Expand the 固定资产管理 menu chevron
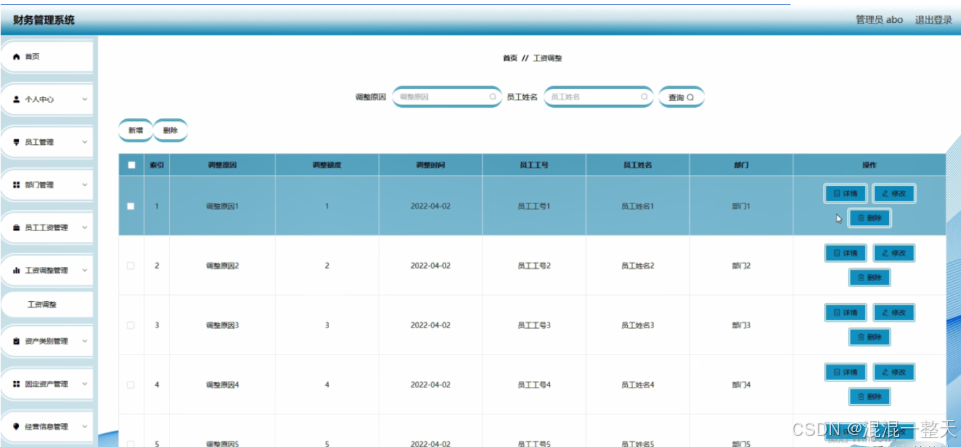 click(85, 384)
